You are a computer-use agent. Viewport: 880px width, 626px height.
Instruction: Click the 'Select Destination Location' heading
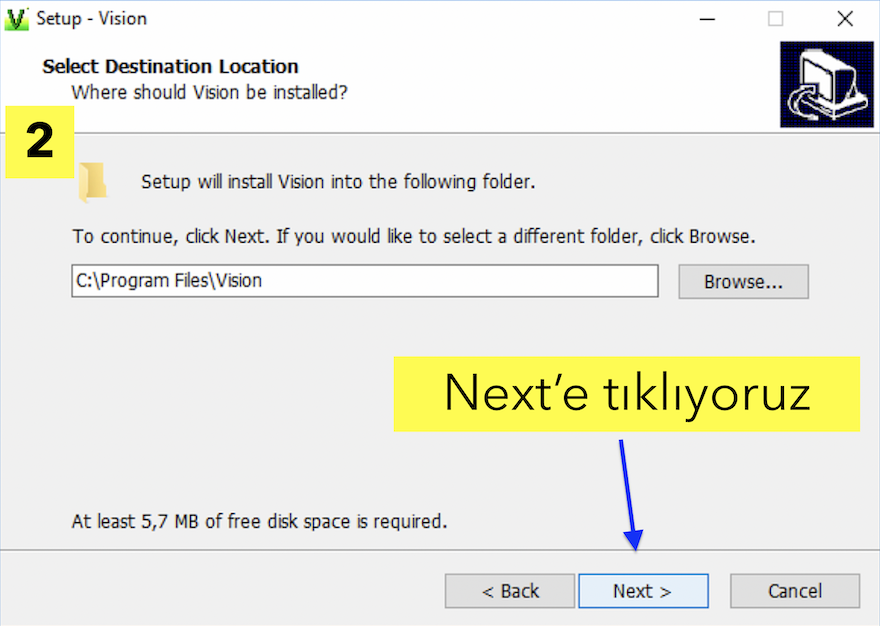(x=170, y=66)
